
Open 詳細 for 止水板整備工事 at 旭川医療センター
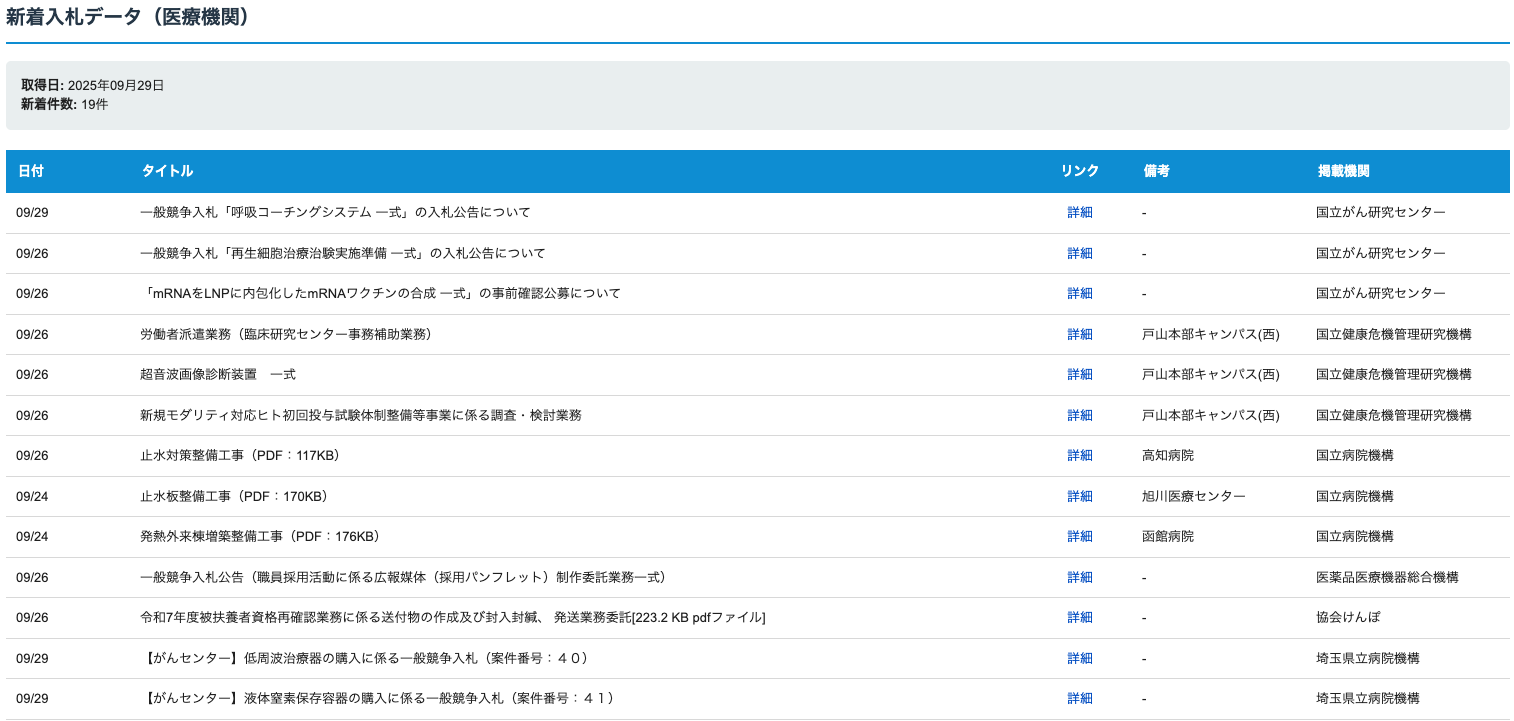coord(1080,496)
